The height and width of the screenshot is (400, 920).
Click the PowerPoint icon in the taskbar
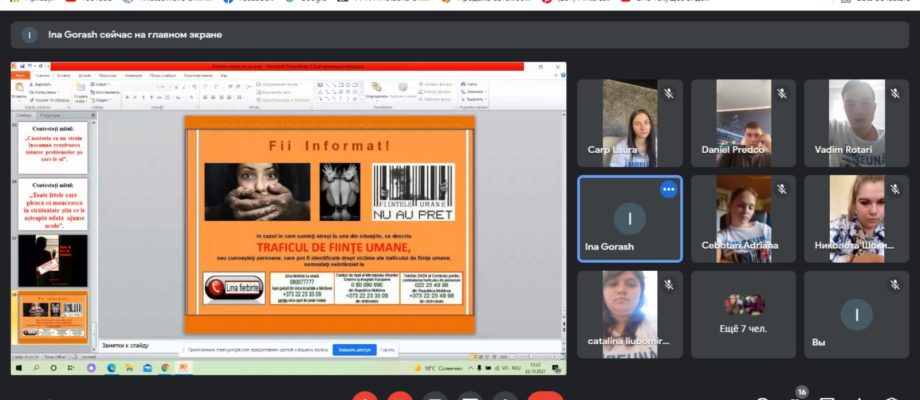(184, 368)
